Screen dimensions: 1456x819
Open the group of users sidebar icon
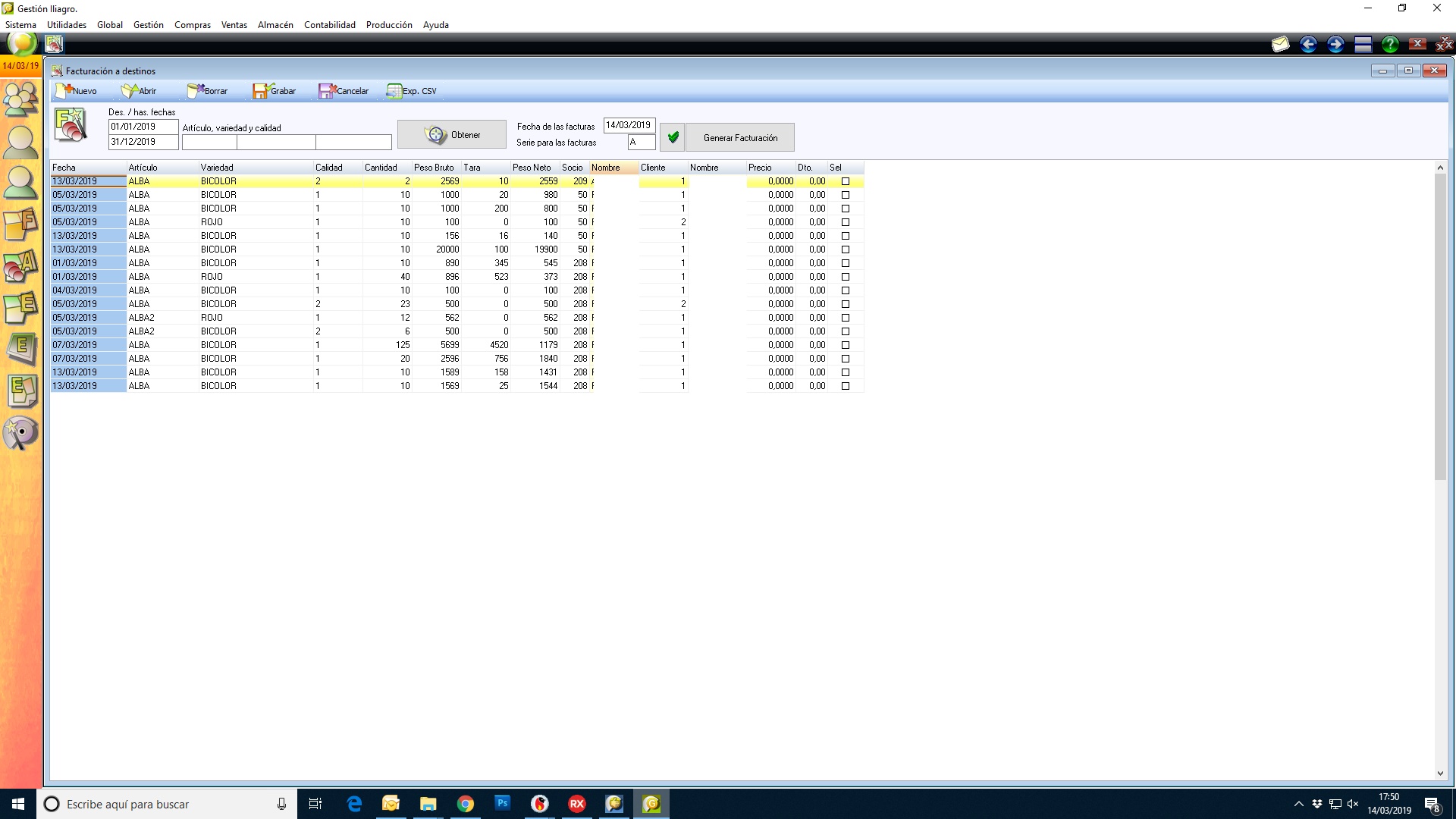20,99
